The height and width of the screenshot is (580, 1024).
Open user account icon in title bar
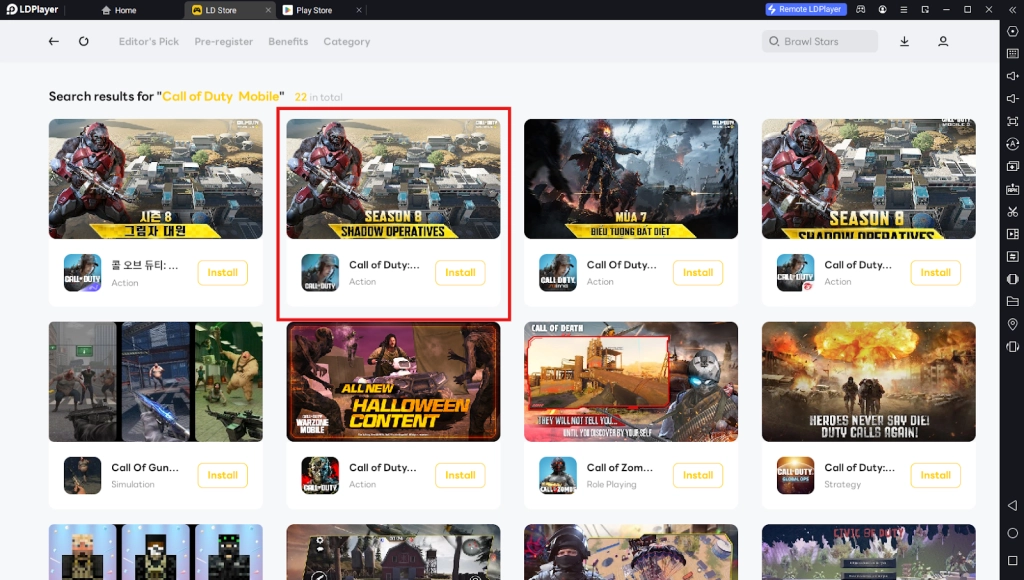882,10
